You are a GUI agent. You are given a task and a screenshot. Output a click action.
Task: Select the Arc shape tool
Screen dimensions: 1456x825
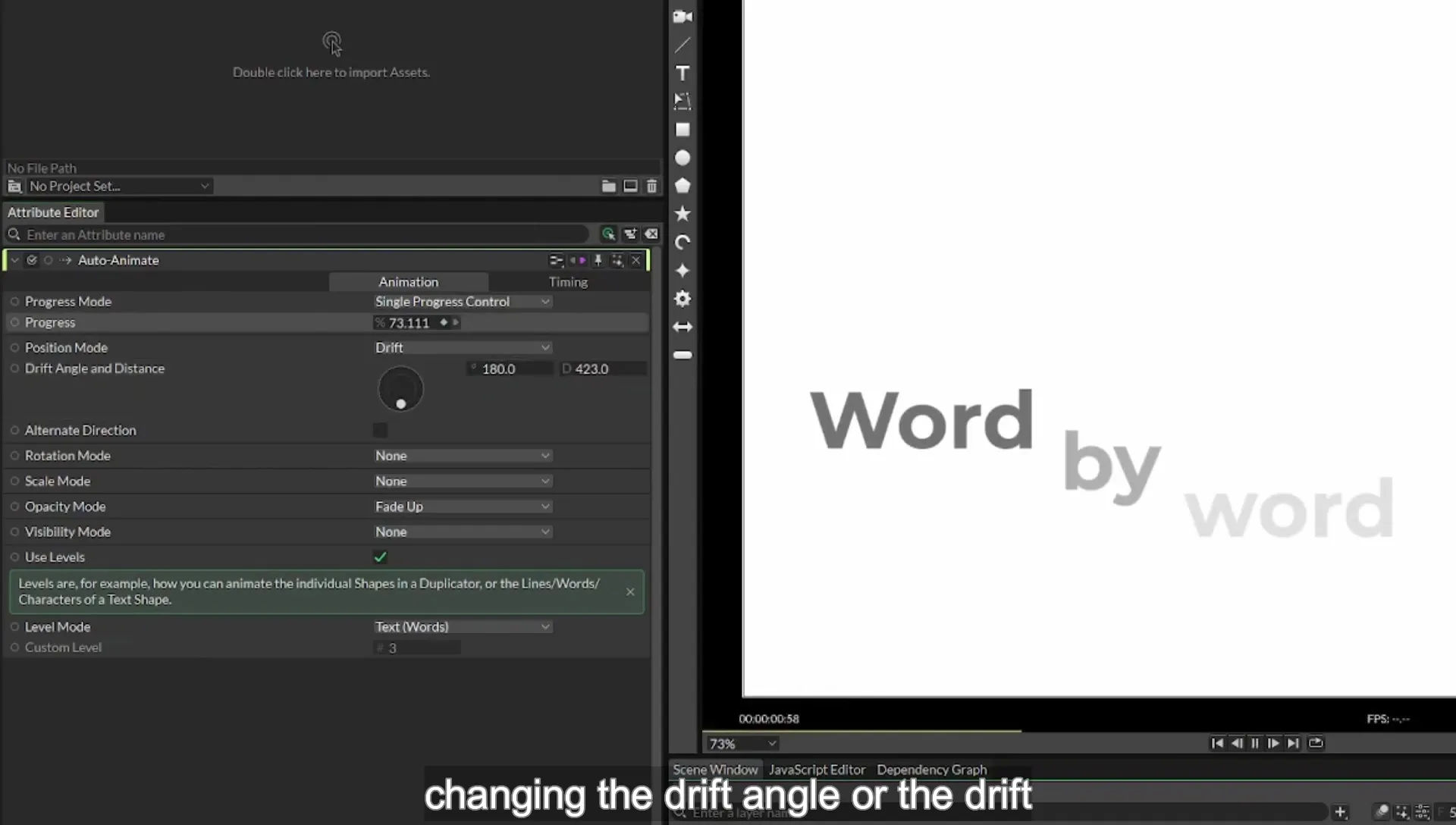(x=682, y=242)
